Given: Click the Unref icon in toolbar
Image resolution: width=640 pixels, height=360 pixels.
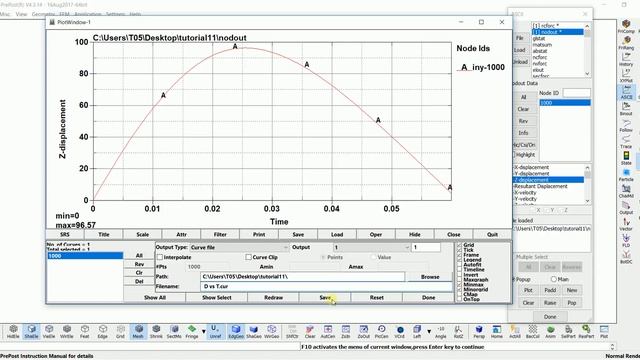Looking at the screenshot, I should coord(215,331).
